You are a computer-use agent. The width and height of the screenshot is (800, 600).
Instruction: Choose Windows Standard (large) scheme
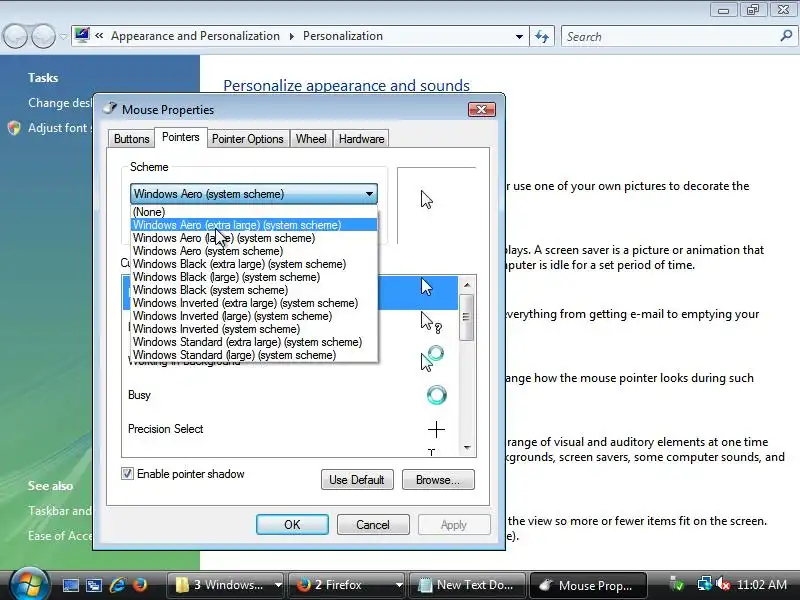click(x=254, y=355)
